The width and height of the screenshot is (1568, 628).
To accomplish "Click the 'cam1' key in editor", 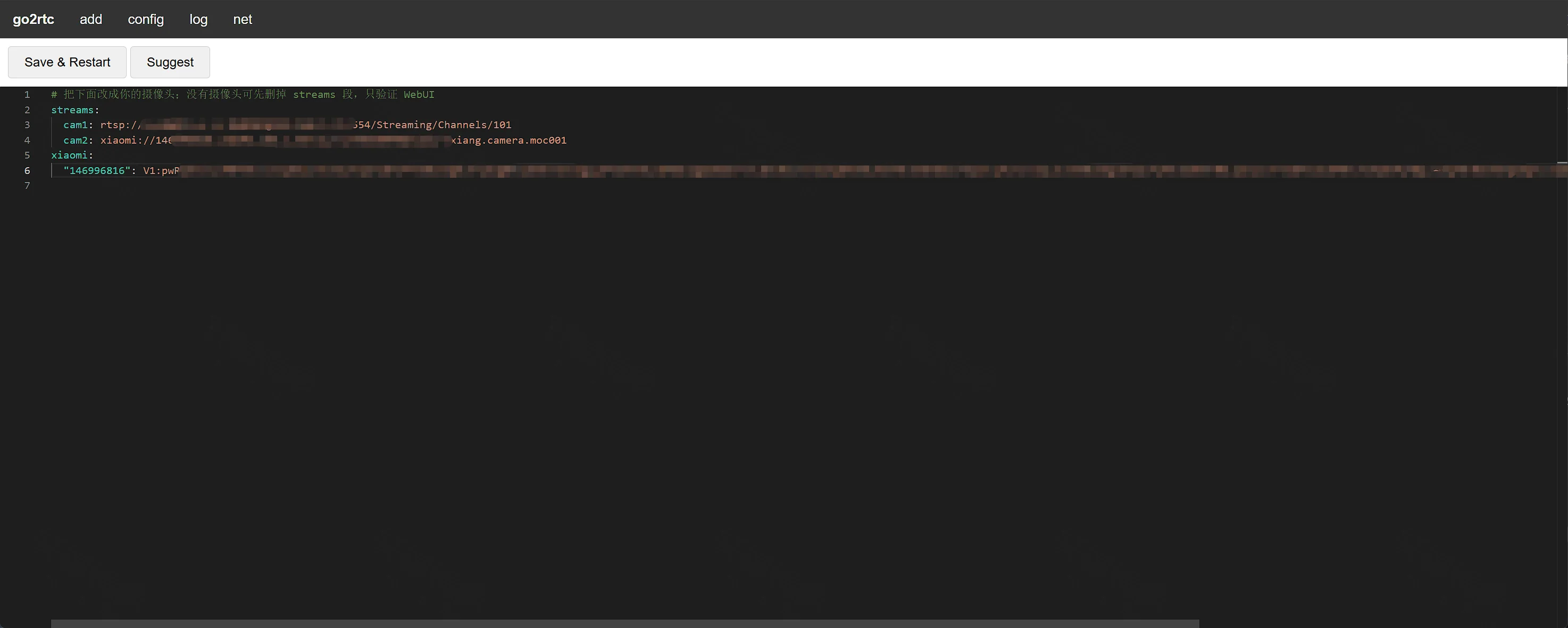I will click(76, 125).
